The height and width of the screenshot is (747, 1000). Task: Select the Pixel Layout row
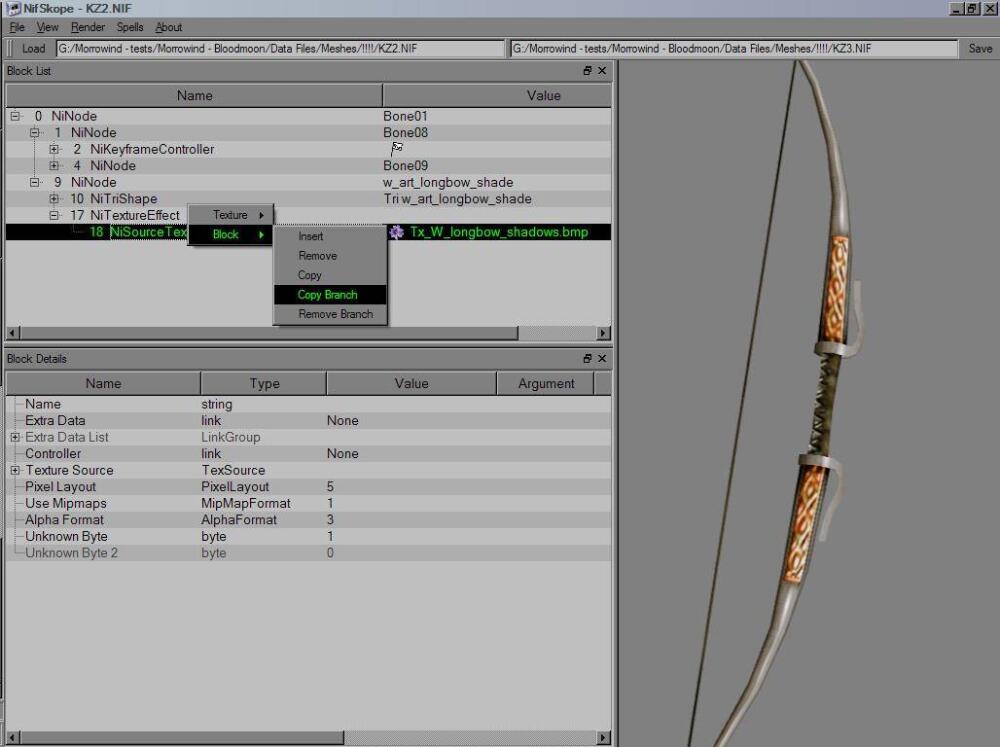coord(308,487)
